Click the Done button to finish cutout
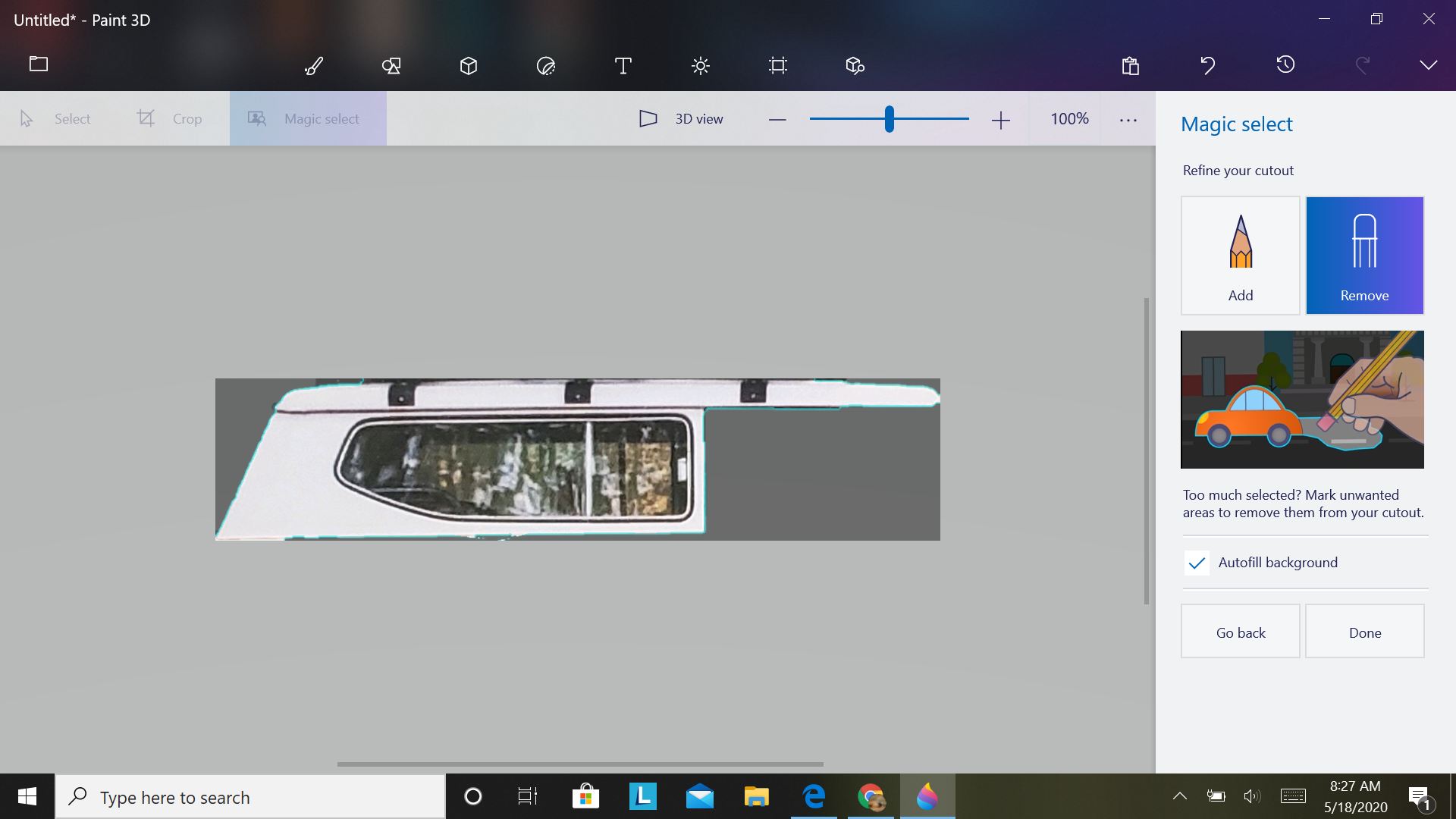1456x819 pixels. click(x=1365, y=631)
